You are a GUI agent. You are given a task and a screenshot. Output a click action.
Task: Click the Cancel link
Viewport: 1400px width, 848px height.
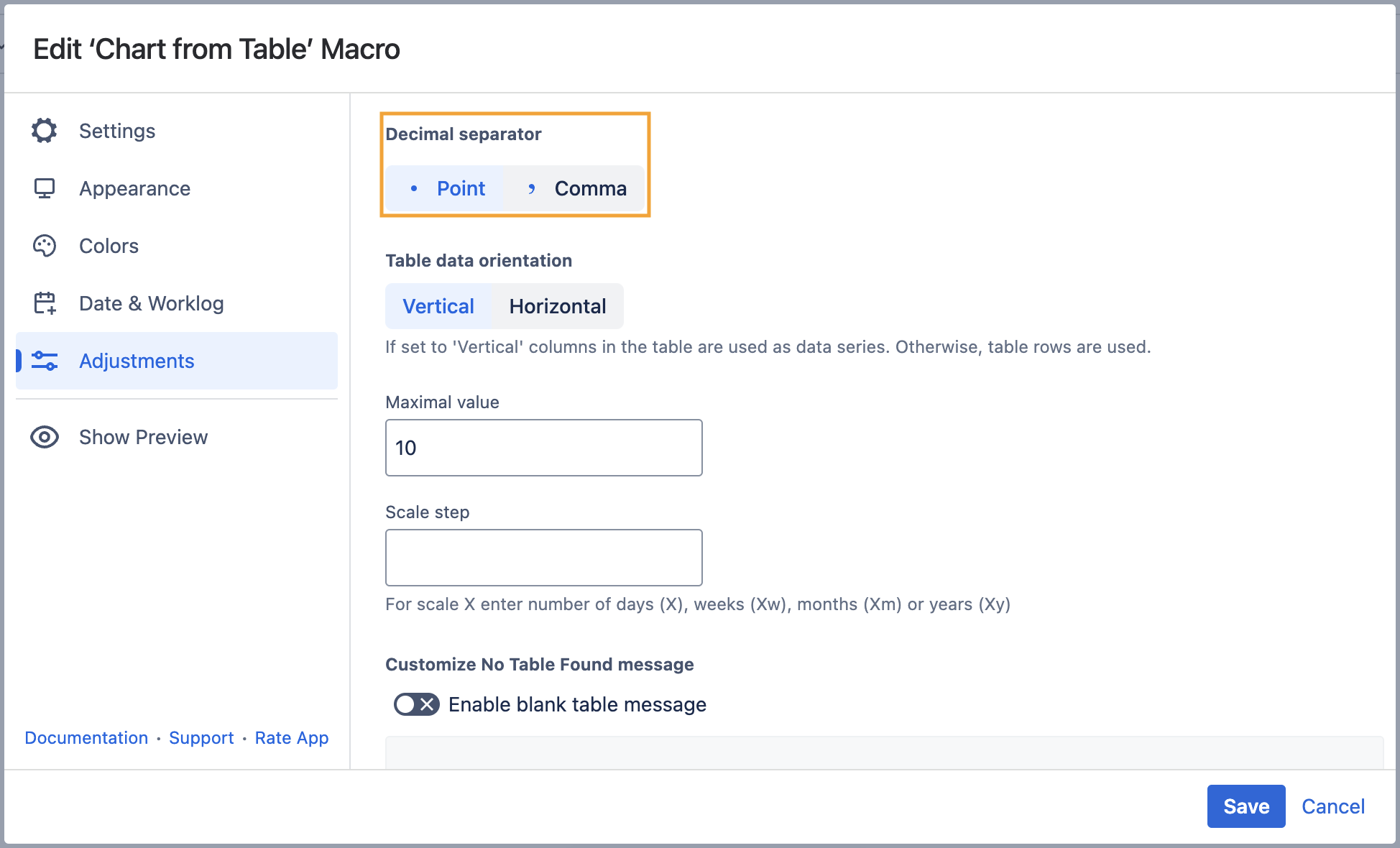[x=1332, y=806]
